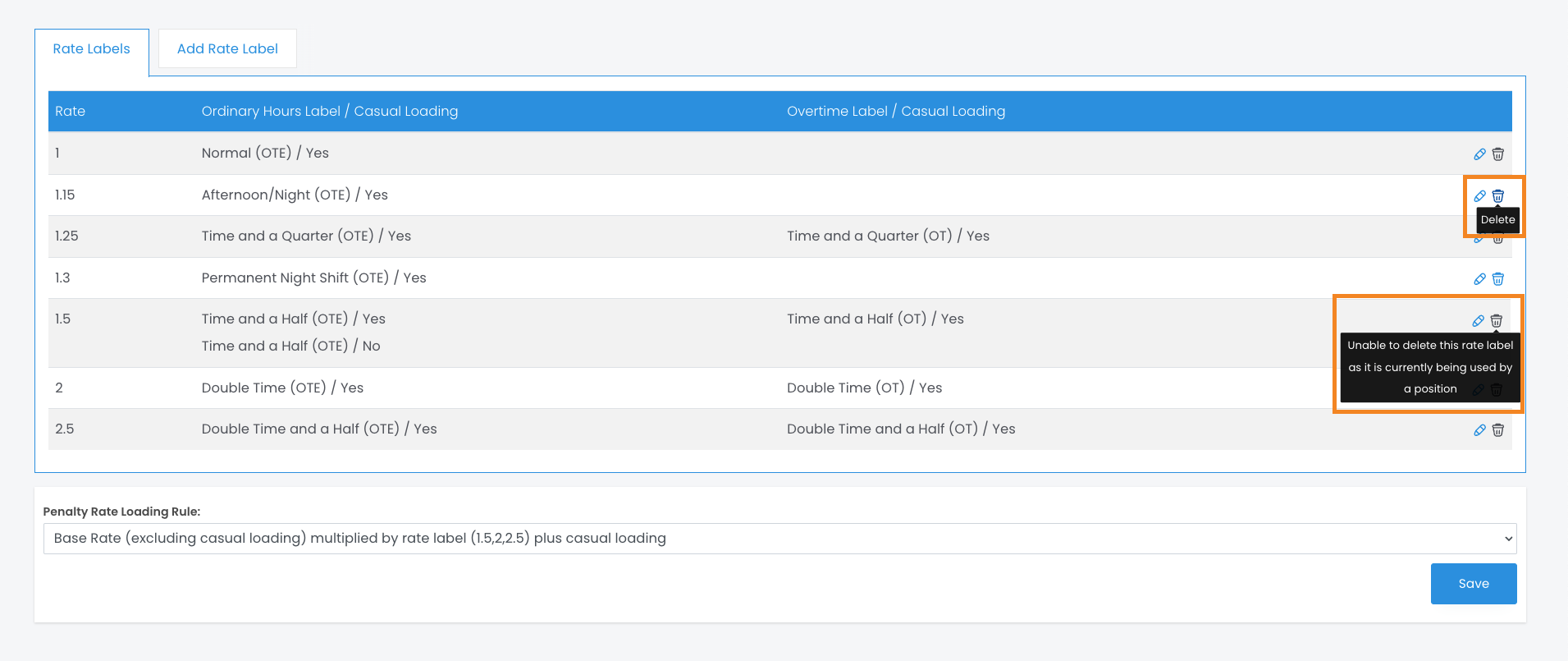Edit the Double Time and a Half row
Viewport: 1568px width, 661px height.
(x=1479, y=430)
